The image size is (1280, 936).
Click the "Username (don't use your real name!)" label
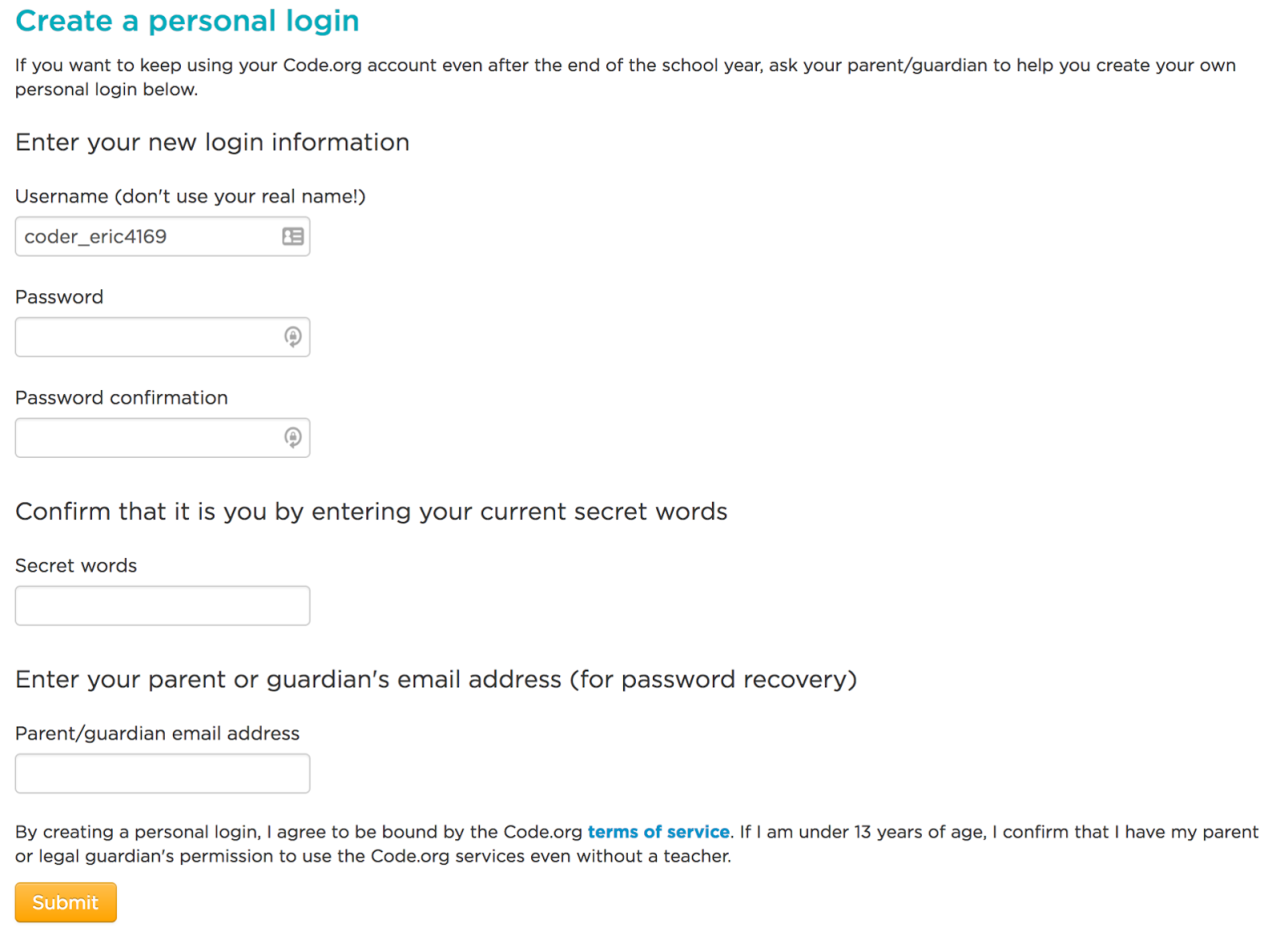tap(191, 197)
